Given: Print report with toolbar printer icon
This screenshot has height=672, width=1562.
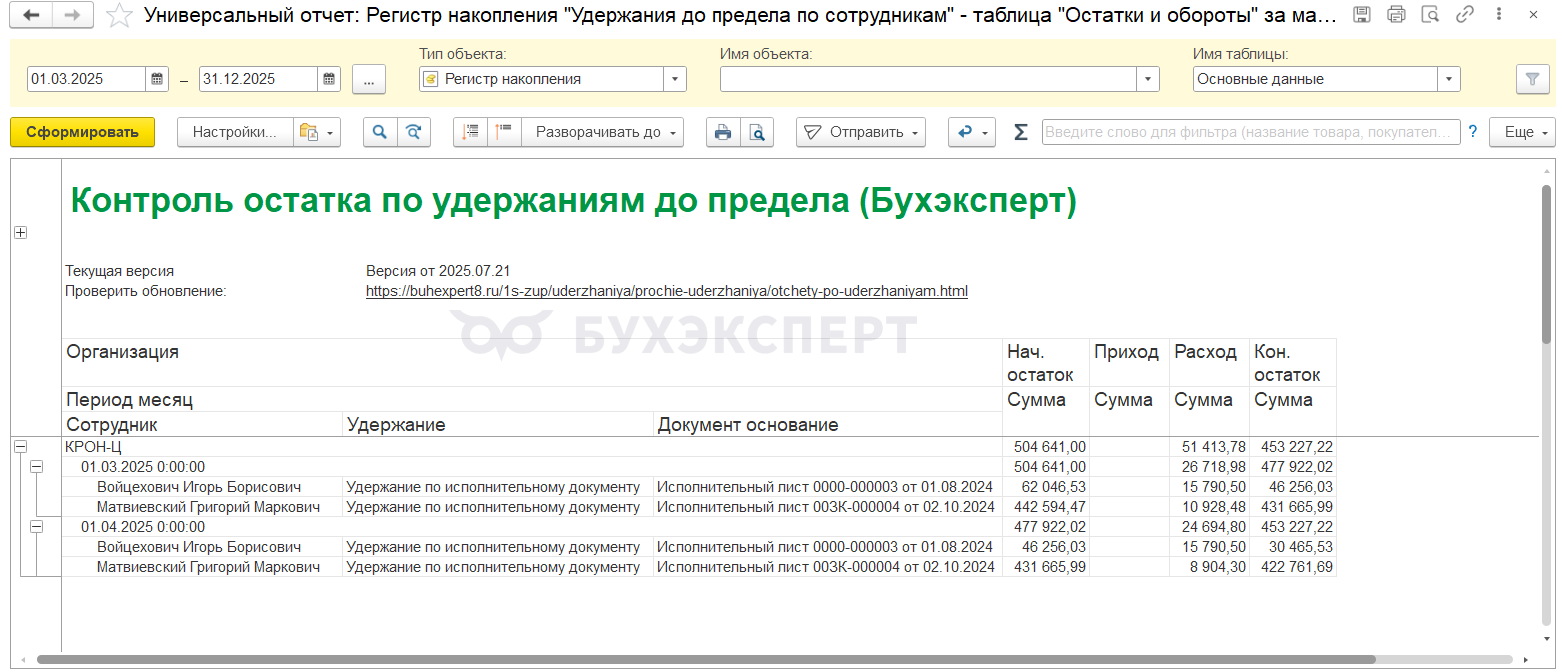Looking at the screenshot, I should click(723, 132).
